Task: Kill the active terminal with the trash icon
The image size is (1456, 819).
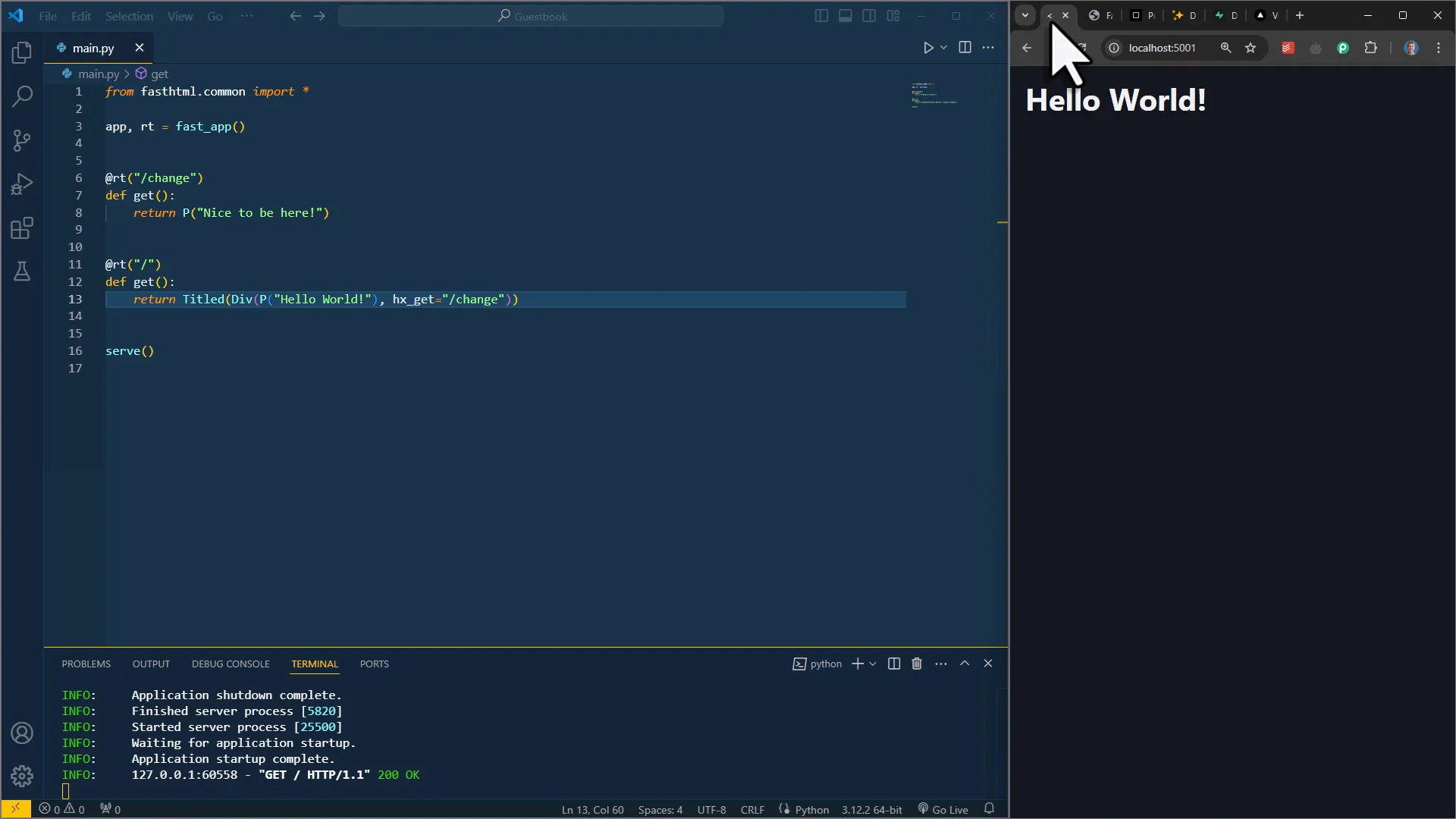Action: tap(916, 664)
